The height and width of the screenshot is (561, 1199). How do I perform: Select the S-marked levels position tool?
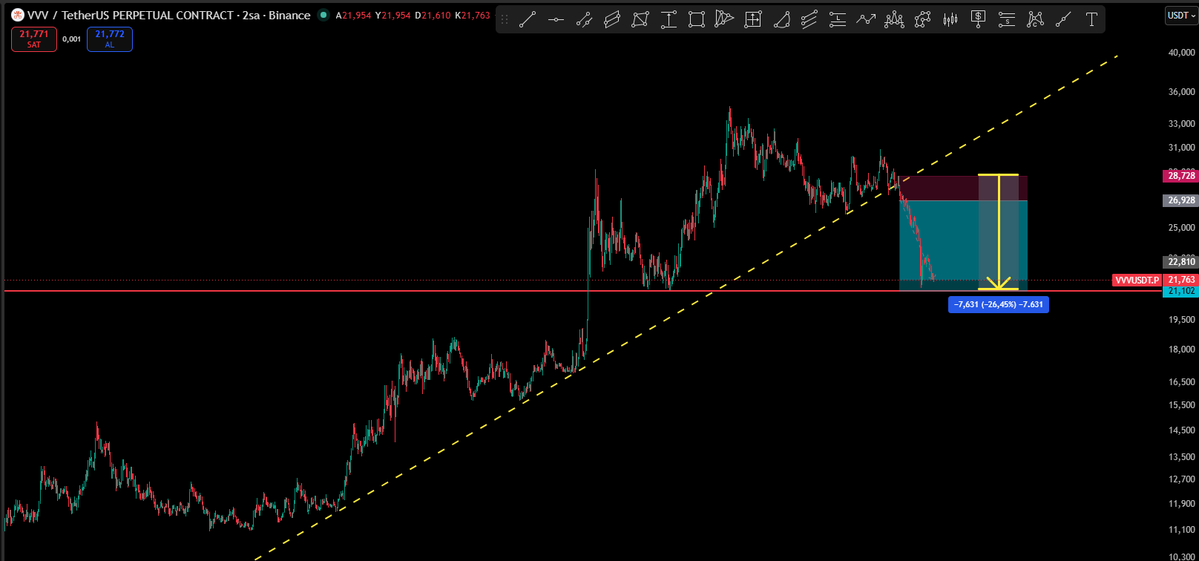(1007, 20)
